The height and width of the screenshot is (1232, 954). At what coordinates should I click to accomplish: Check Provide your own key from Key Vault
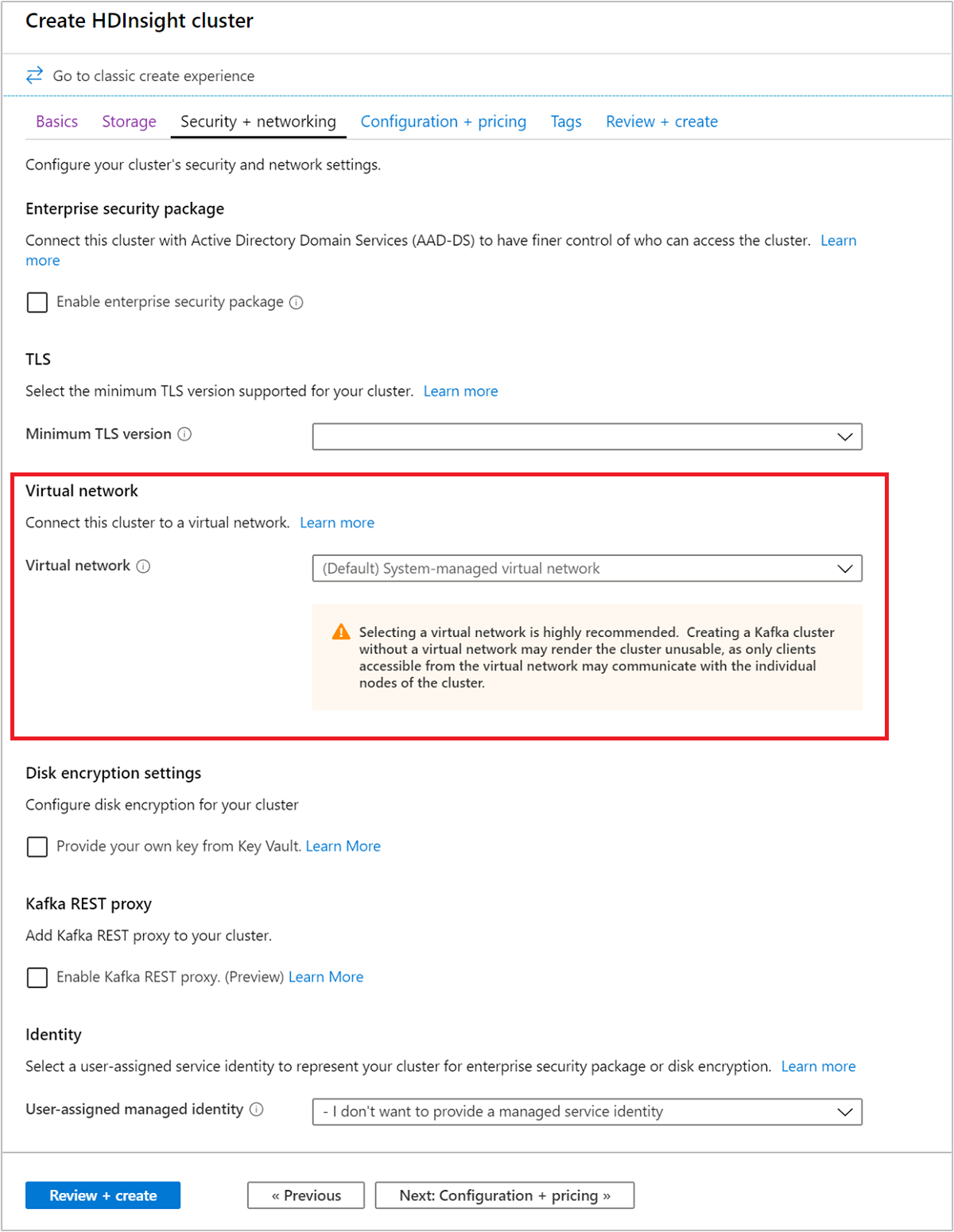click(37, 846)
